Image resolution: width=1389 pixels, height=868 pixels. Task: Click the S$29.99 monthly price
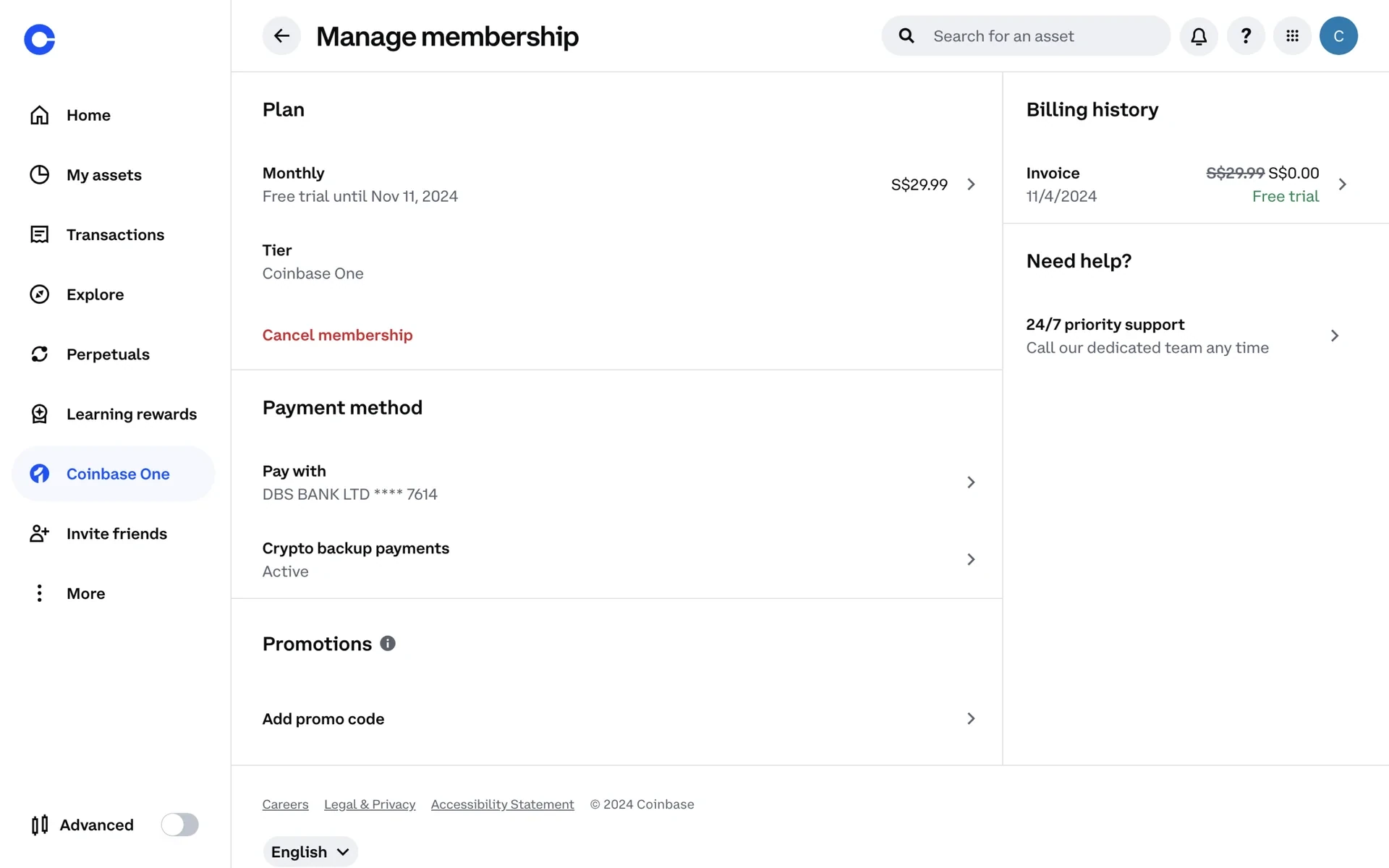pyautogui.click(x=919, y=184)
